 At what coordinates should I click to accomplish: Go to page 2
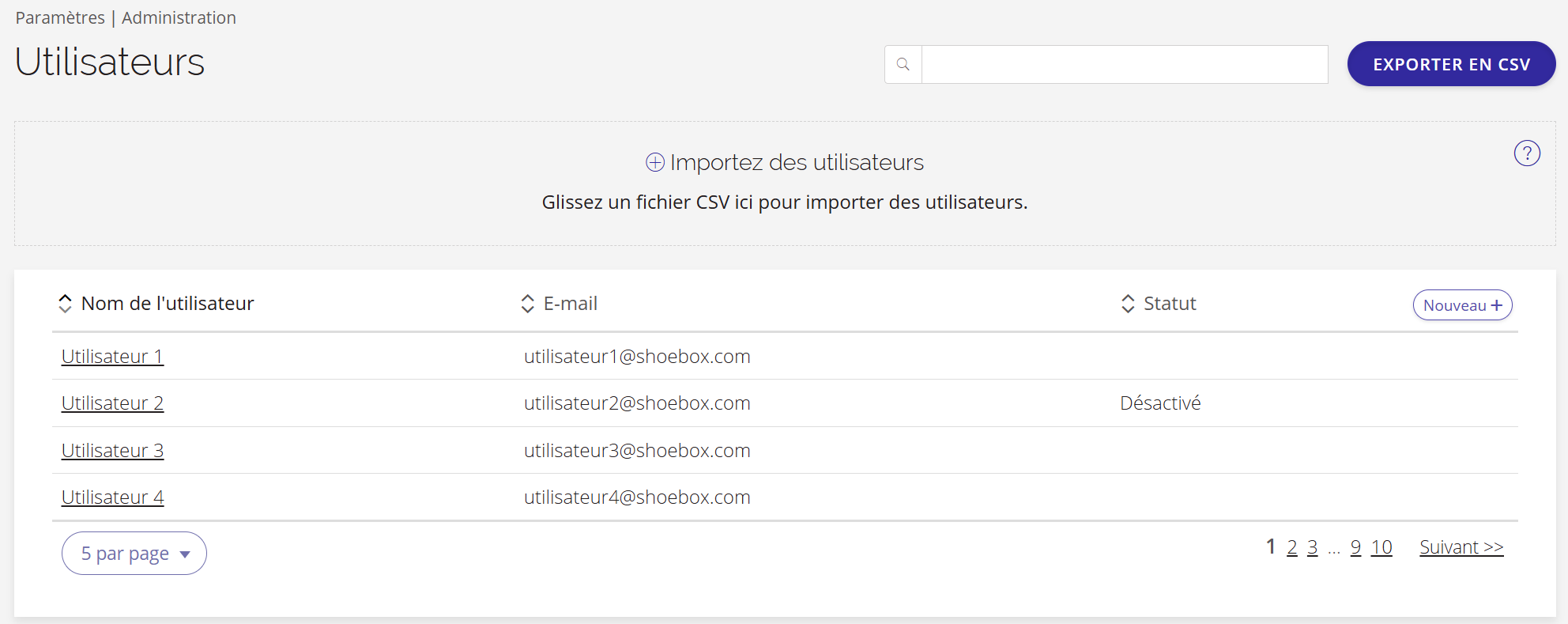1291,547
